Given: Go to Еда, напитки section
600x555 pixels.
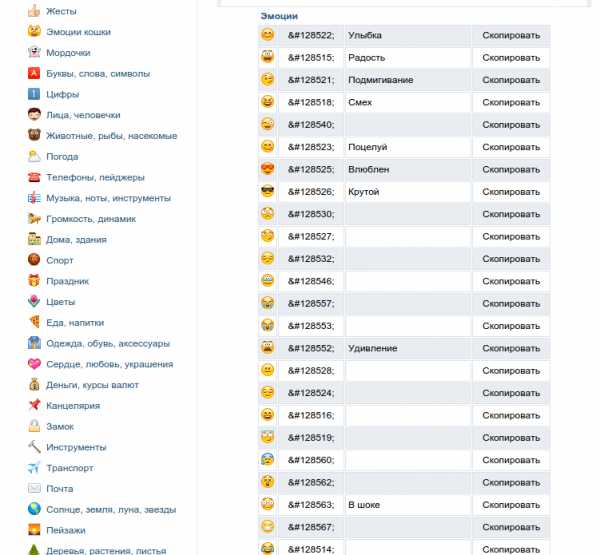Looking at the screenshot, I should click(75, 323).
